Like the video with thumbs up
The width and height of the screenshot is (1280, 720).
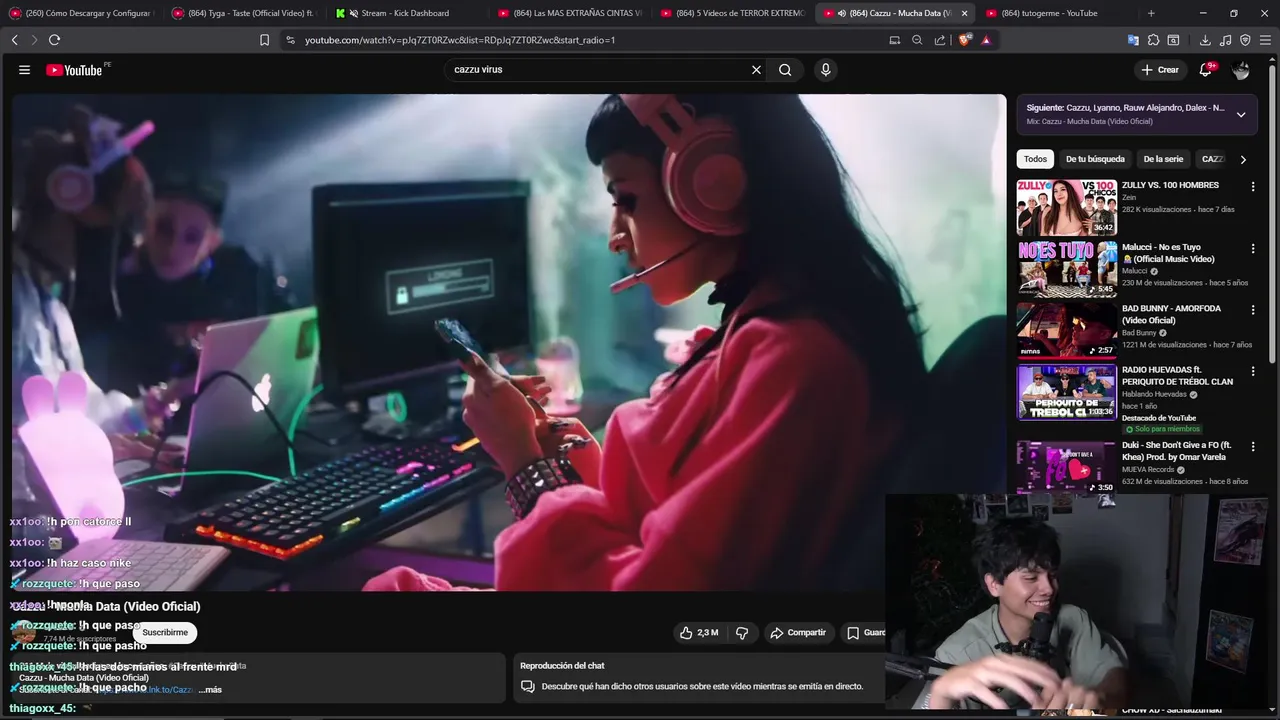(698, 633)
